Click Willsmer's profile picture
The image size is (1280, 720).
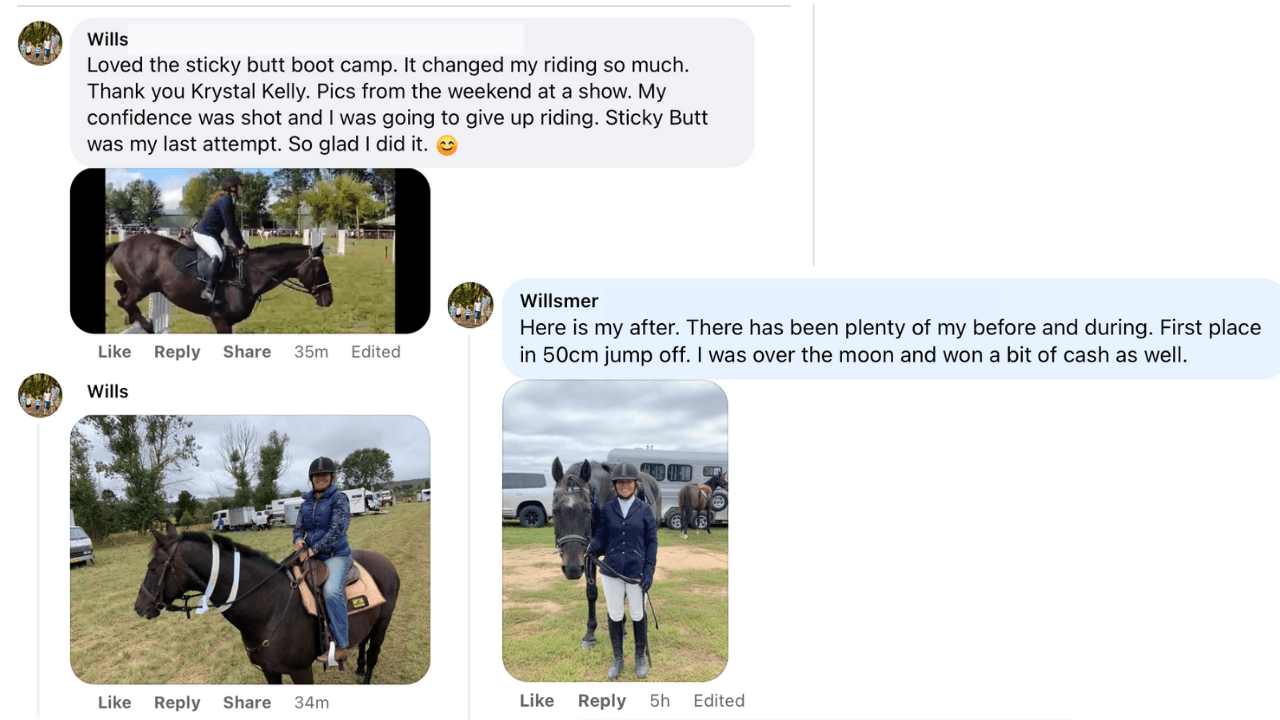point(470,304)
